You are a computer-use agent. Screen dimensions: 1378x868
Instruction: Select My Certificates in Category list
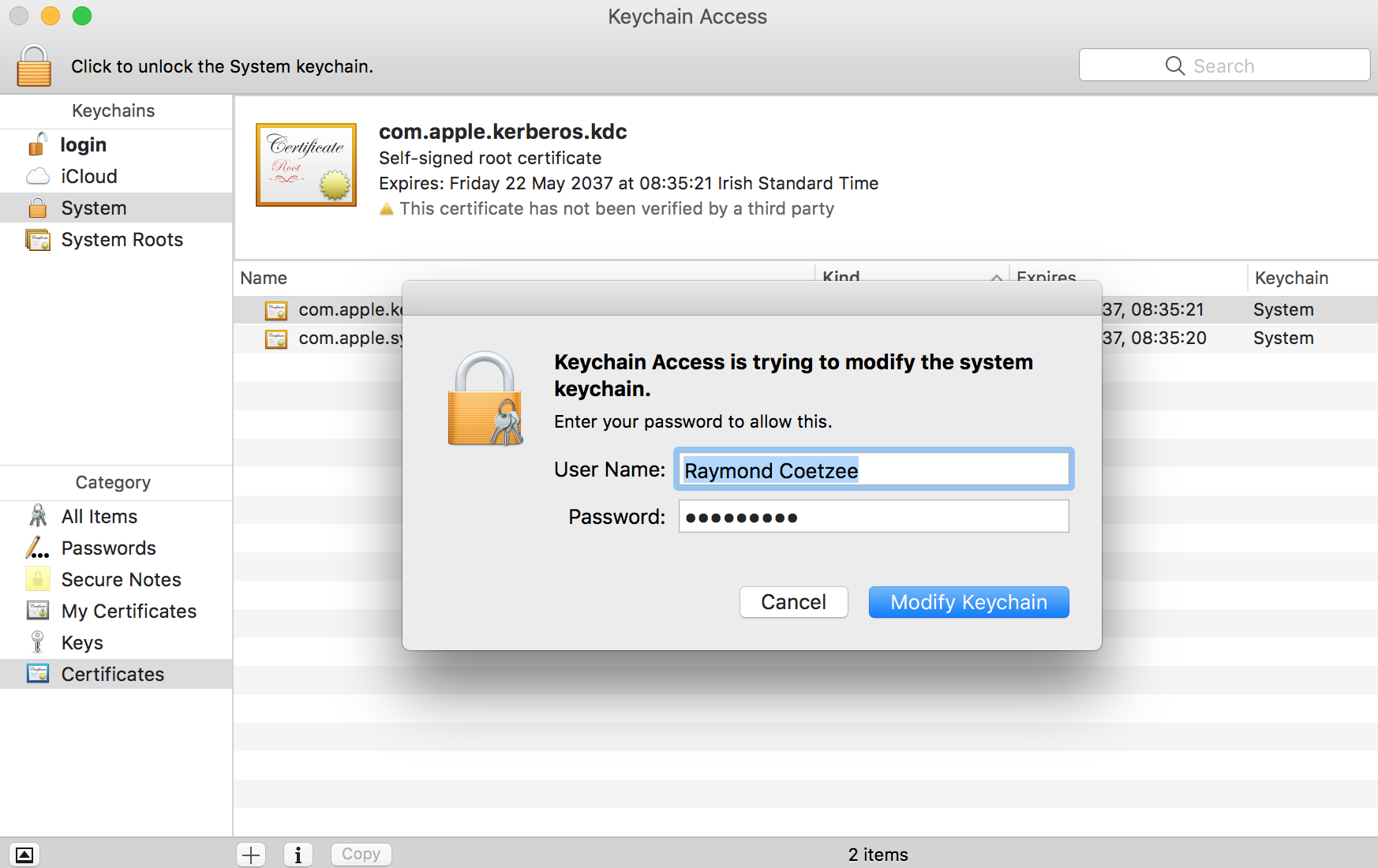point(129,610)
